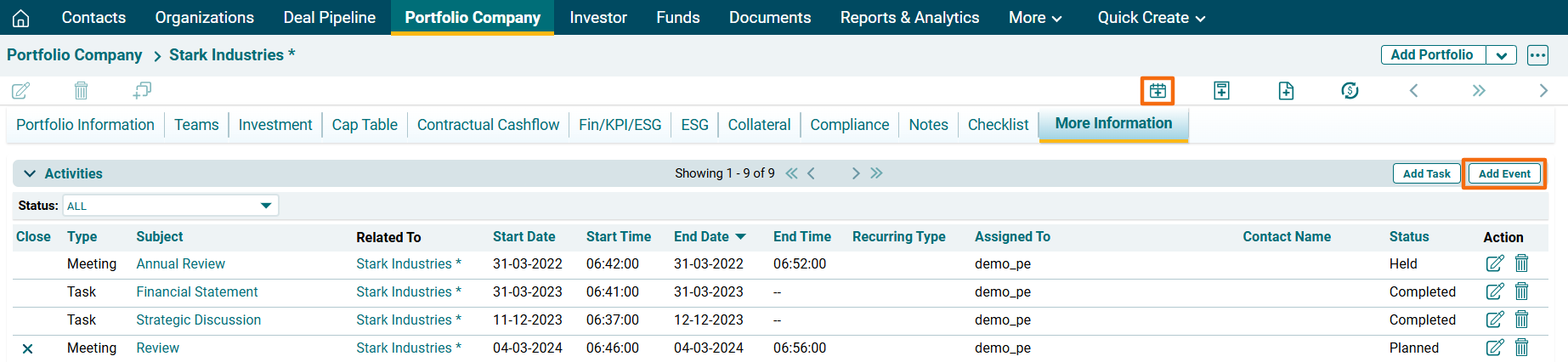Image resolution: width=1568 pixels, height=362 pixels.
Task: Click the add document icon in toolbar
Action: (x=1286, y=90)
